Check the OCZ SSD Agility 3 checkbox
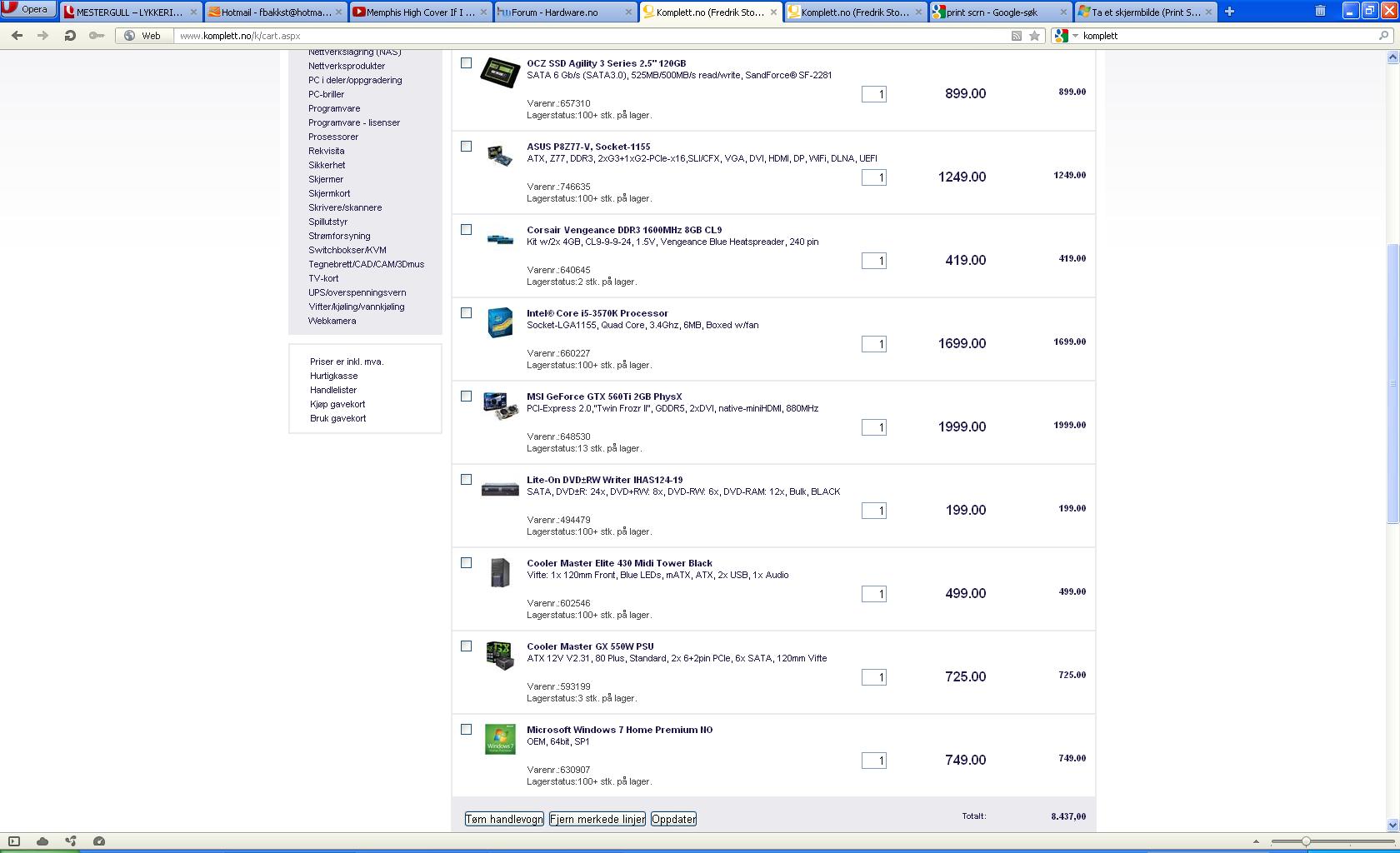The width and height of the screenshot is (1400, 853). click(x=467, y=63)
